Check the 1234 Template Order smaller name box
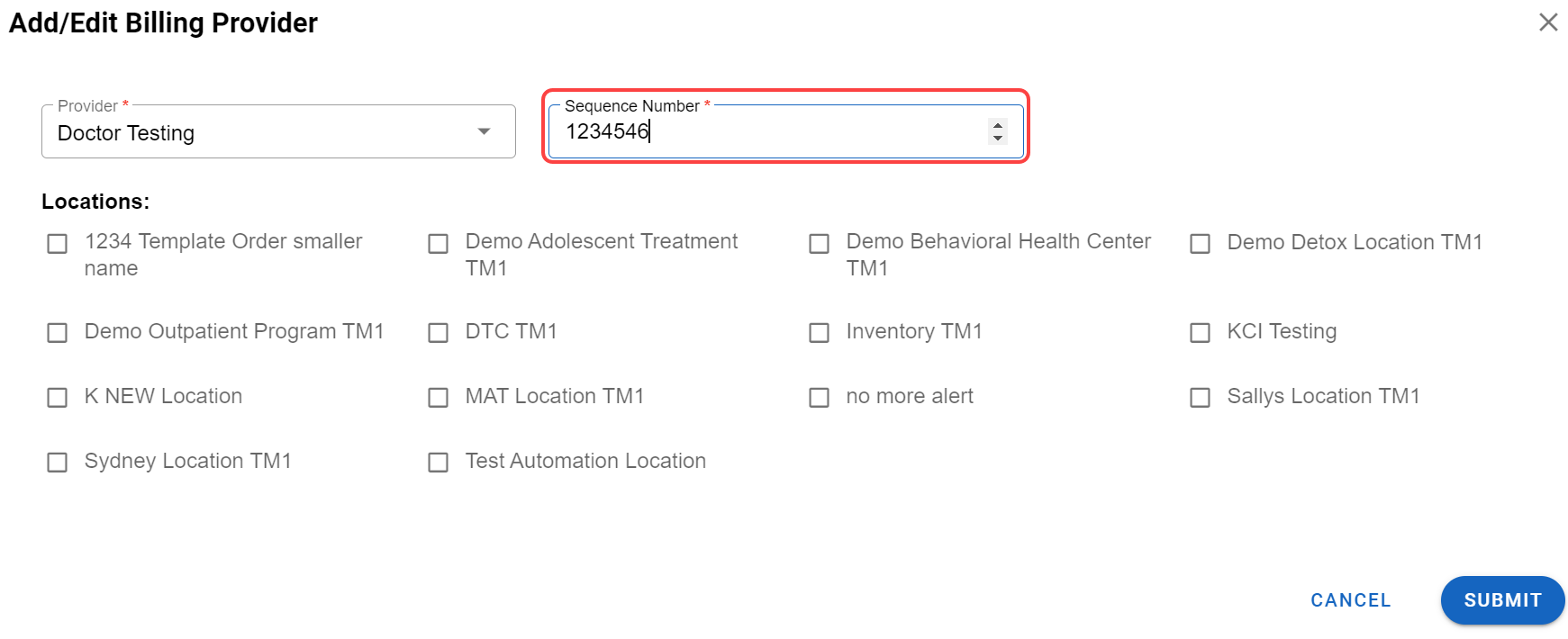The height and width of the screenshot is (639, 1568). pos(58,244)
